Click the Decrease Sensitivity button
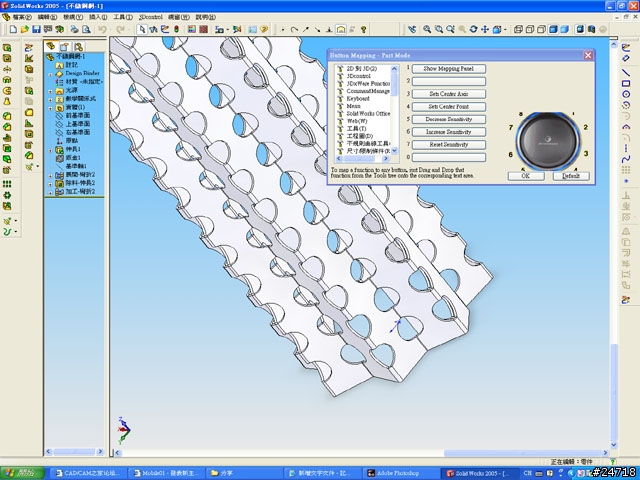Viewport: 640px width, 480px height. coord(449,119)
